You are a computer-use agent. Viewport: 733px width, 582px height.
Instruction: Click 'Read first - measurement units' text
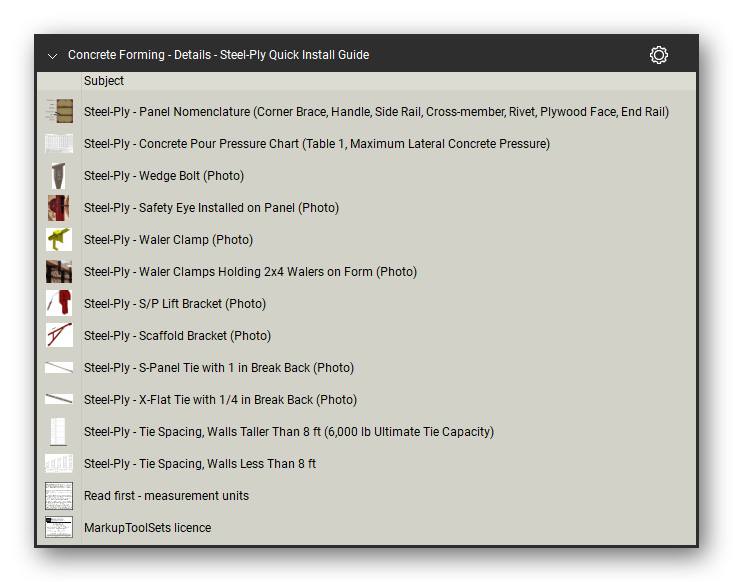tap(166, 496)
